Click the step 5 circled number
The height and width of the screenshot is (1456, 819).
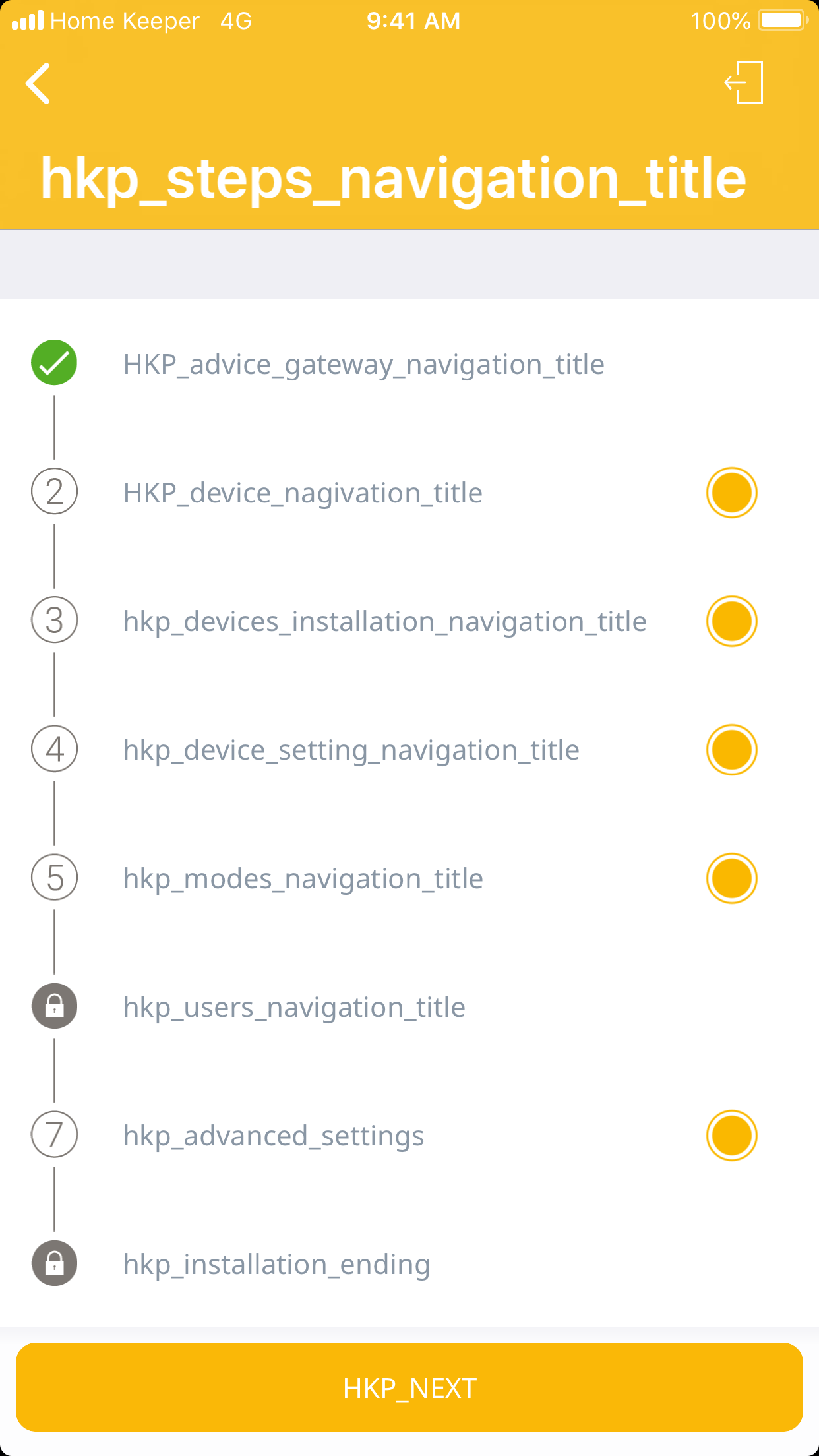coord(55,878)
